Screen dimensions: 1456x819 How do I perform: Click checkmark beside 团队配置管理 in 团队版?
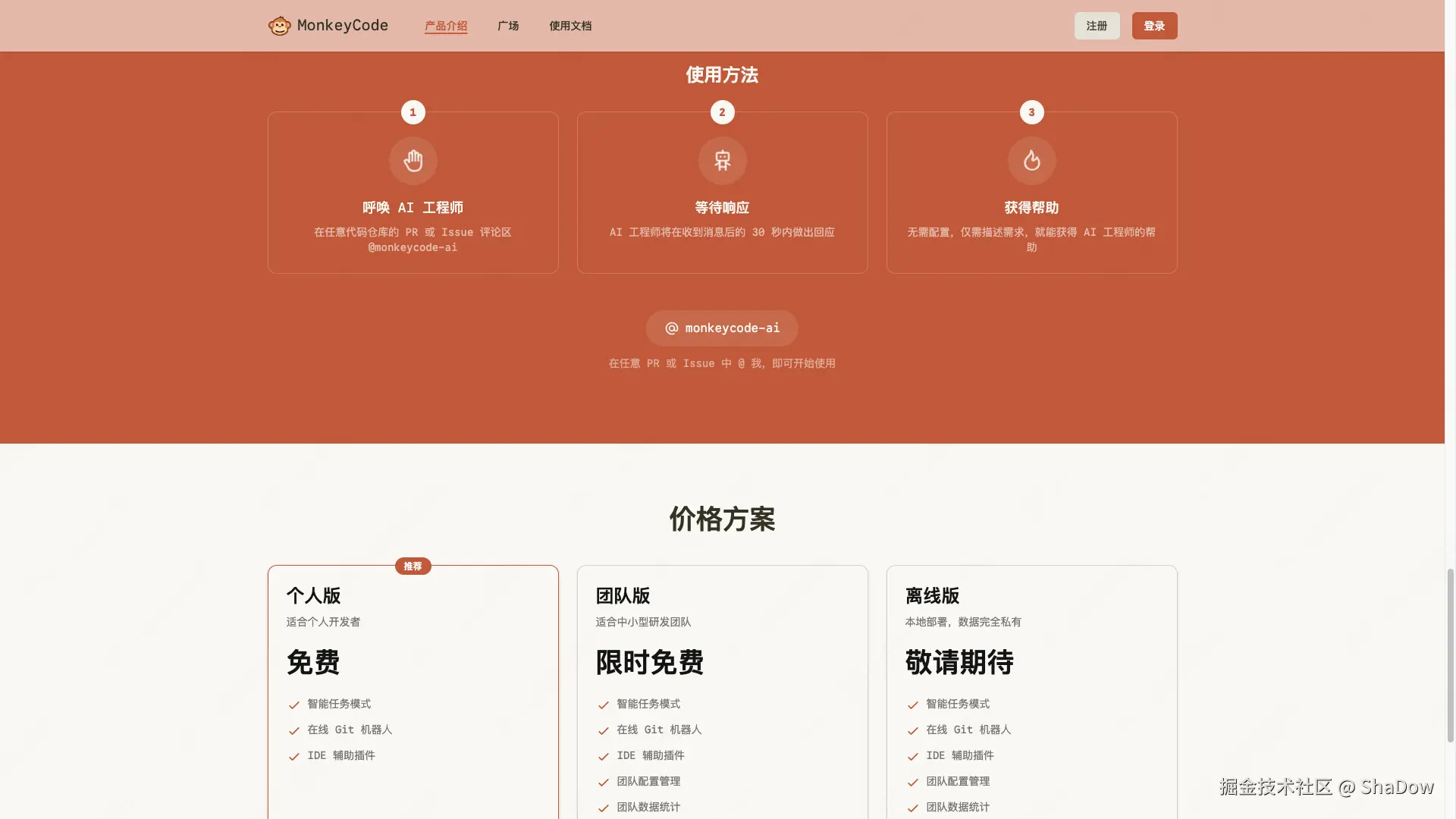(x=604, y=783)
